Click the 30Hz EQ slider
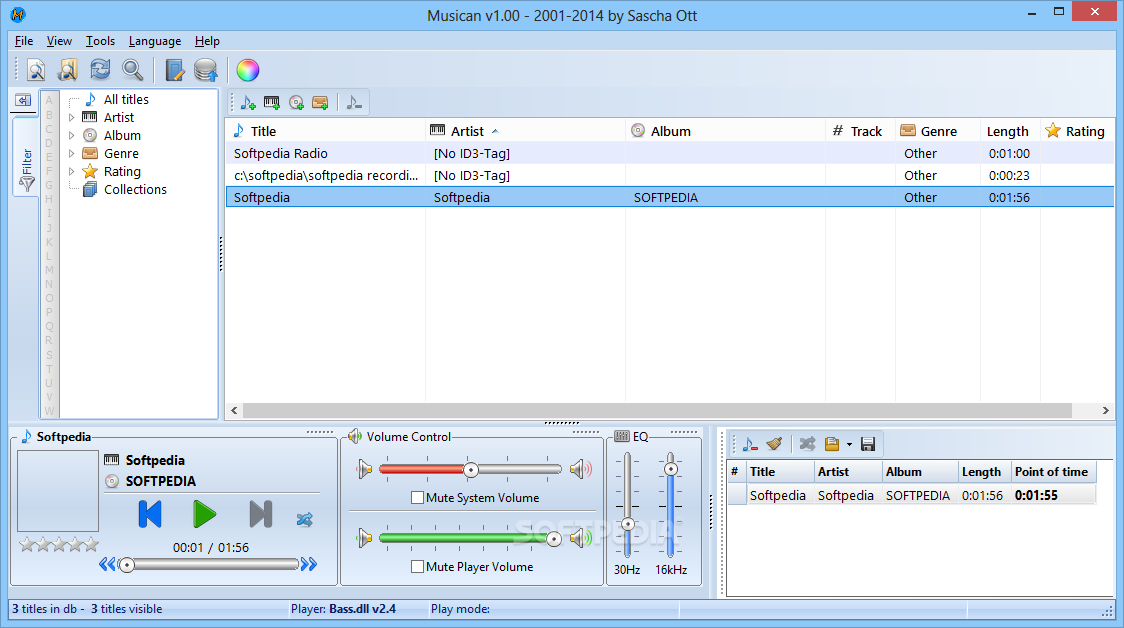Screen dimensions: 1124x628 [x=627, y=505]
